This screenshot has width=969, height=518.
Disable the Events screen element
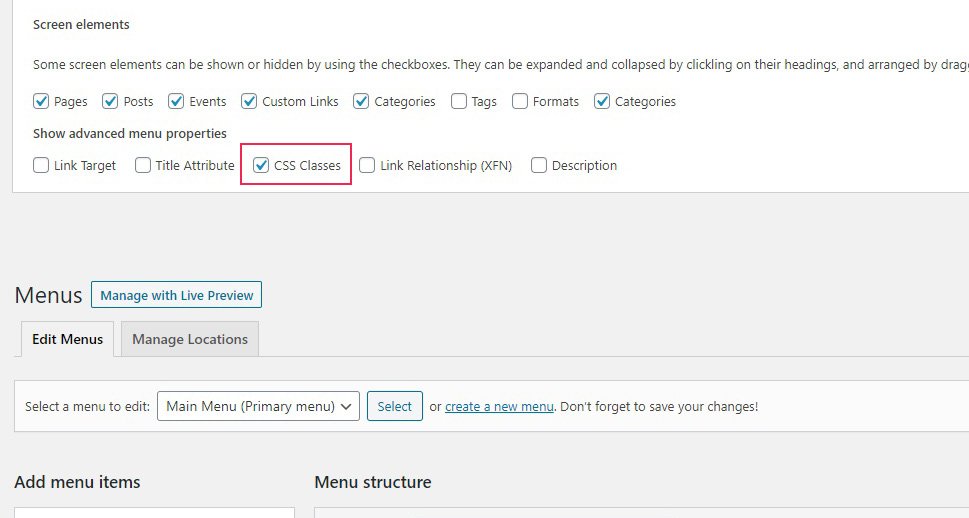click(x=176, y=101)
